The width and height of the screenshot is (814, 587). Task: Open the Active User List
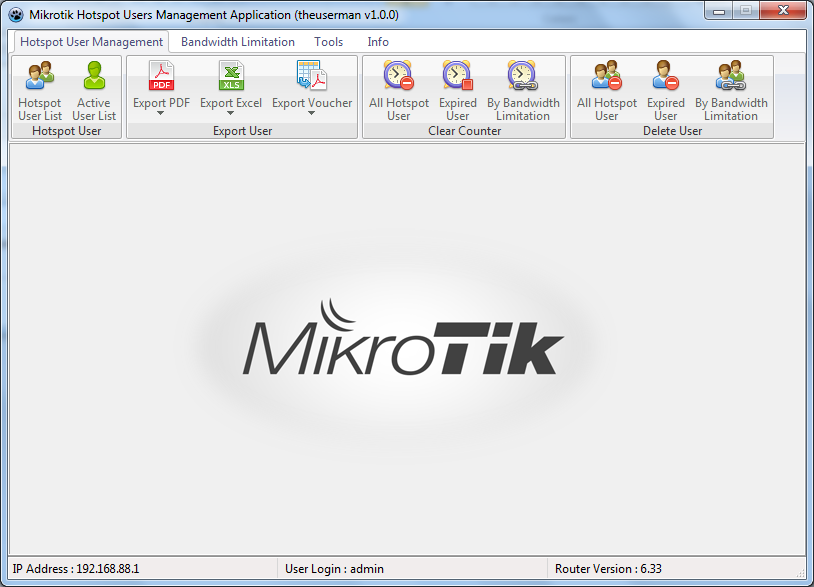click(x=94, y=90)
